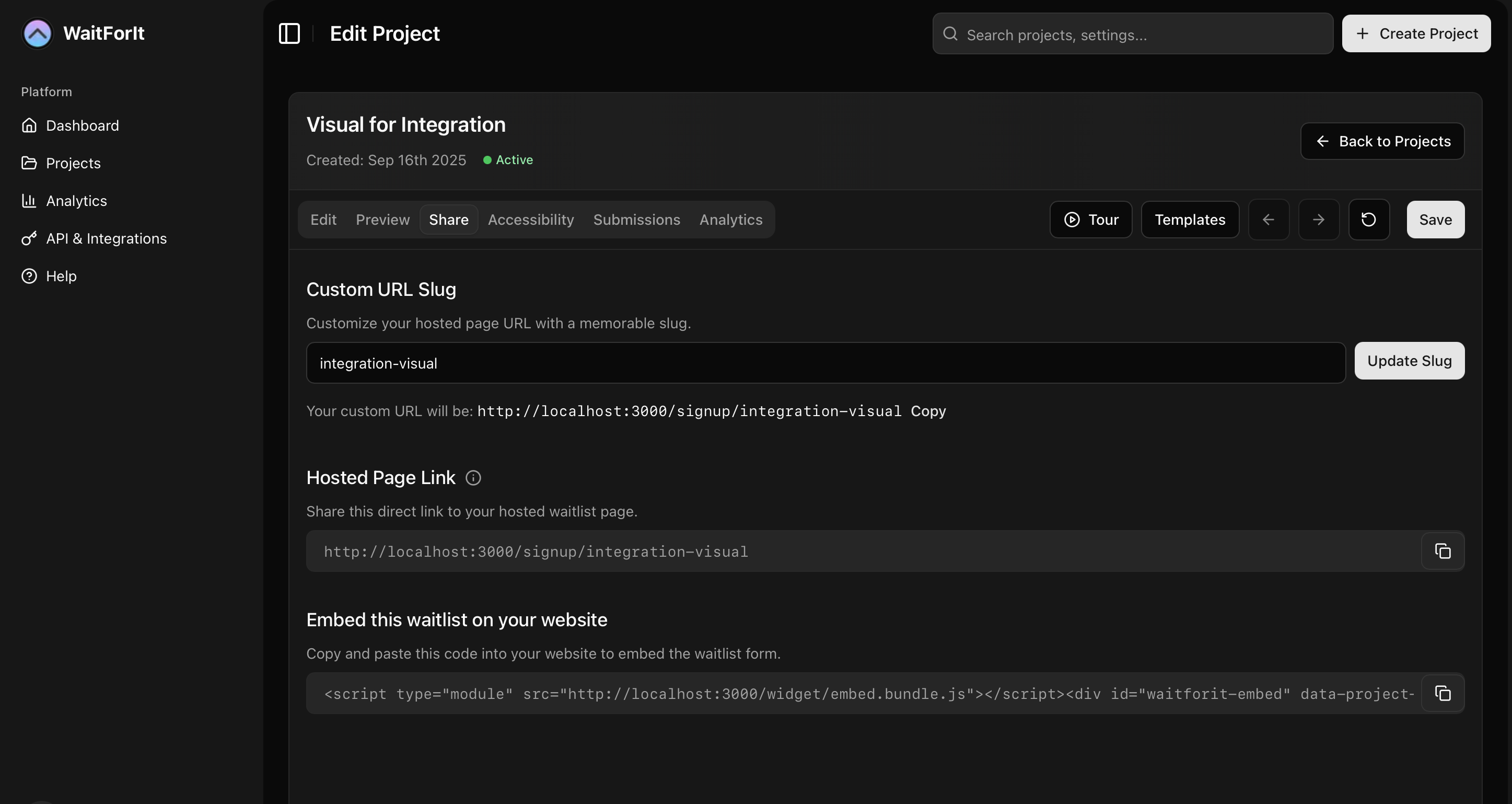Click the forward arrow navigation icon

[1318, 219]
